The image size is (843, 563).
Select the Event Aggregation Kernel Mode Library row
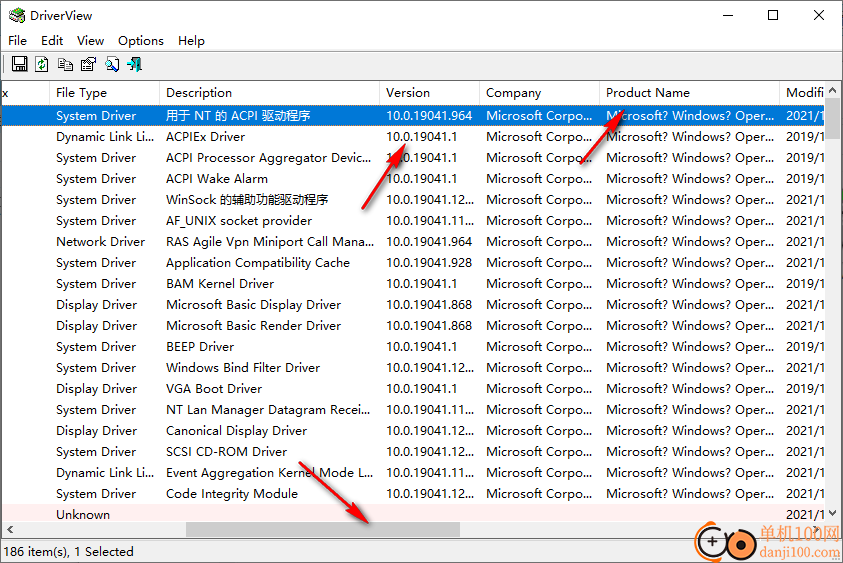pyautogui.click(x=413, y=472)
